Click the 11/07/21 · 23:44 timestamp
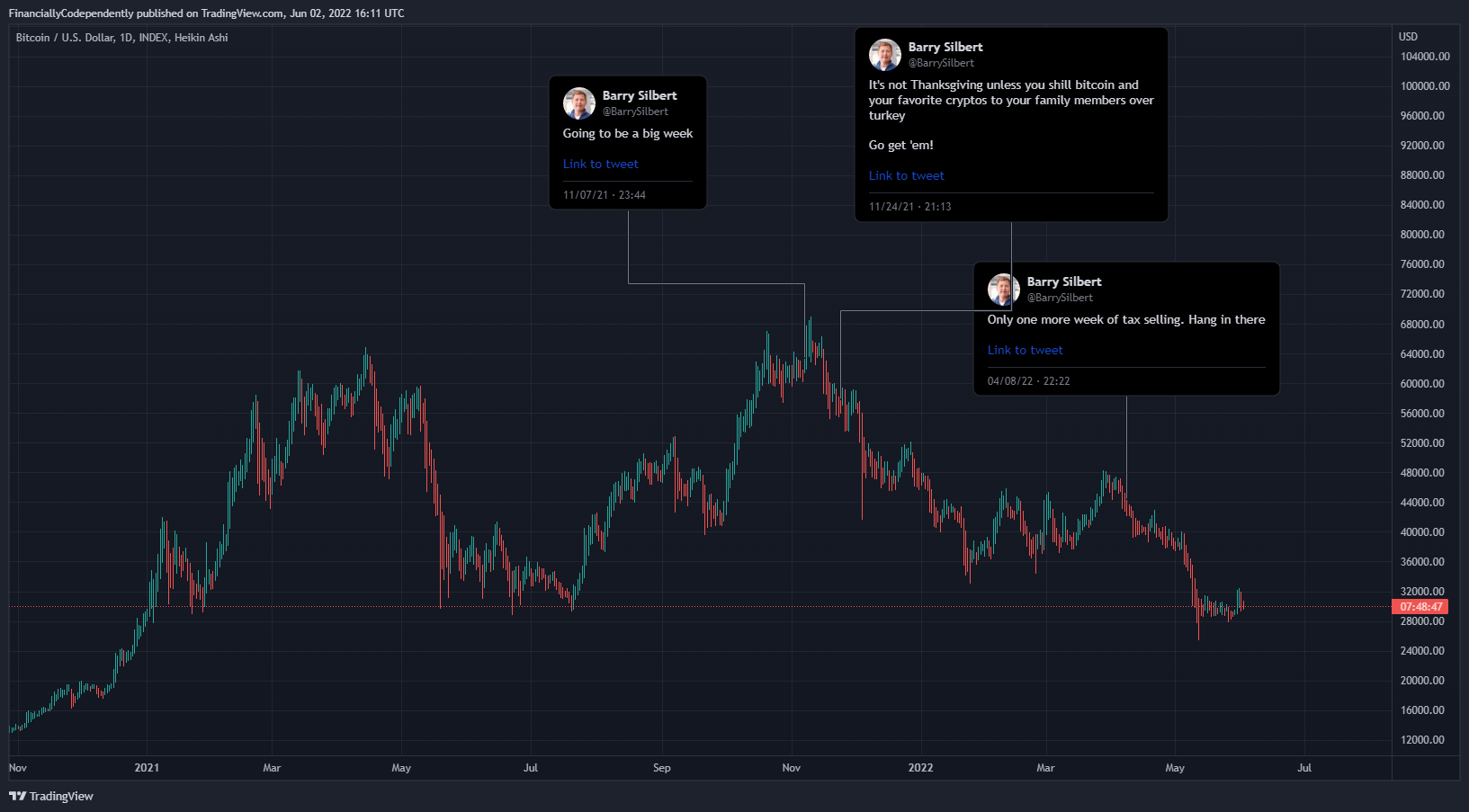The width and height of the screenshot is (1469, 812). (605, 195)
